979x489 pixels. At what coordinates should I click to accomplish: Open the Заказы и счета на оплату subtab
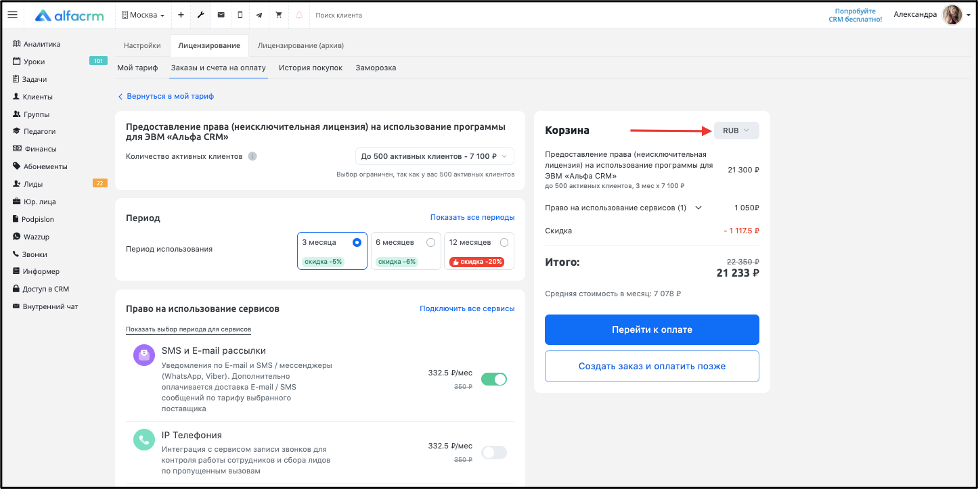(219, 67)
